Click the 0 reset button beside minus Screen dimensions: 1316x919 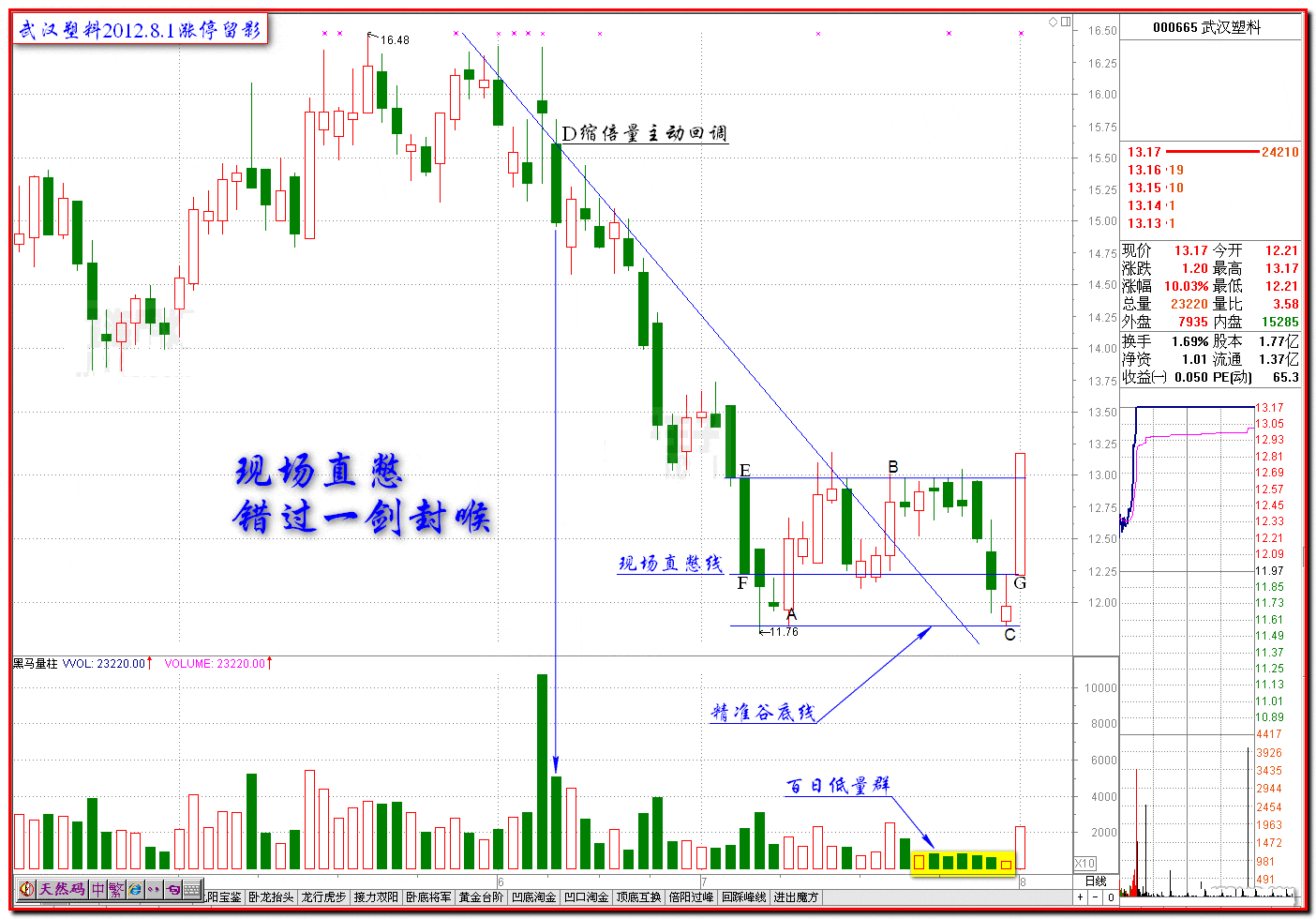point(1112,897)
